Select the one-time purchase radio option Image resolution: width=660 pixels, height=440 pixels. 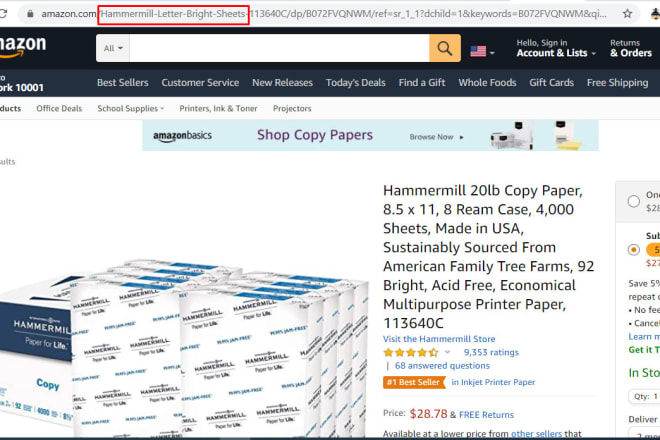pos(633,201)
